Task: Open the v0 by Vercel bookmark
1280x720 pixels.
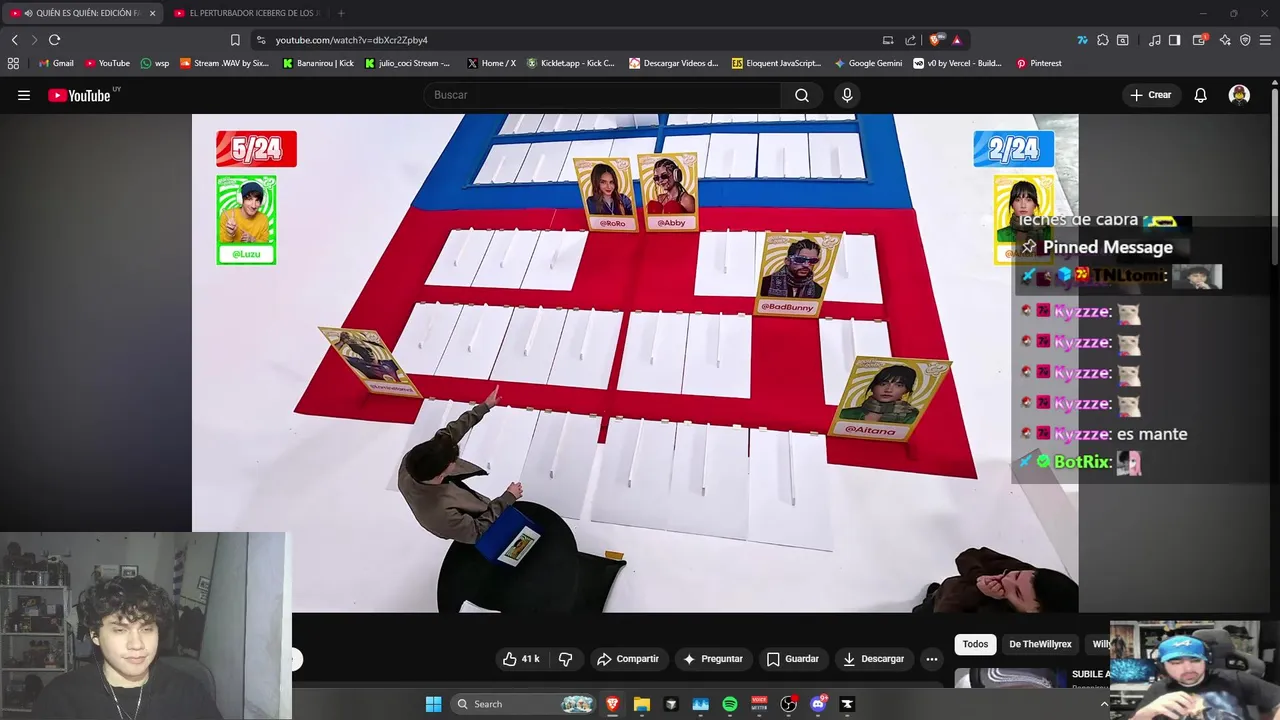Action: point(957,63)
